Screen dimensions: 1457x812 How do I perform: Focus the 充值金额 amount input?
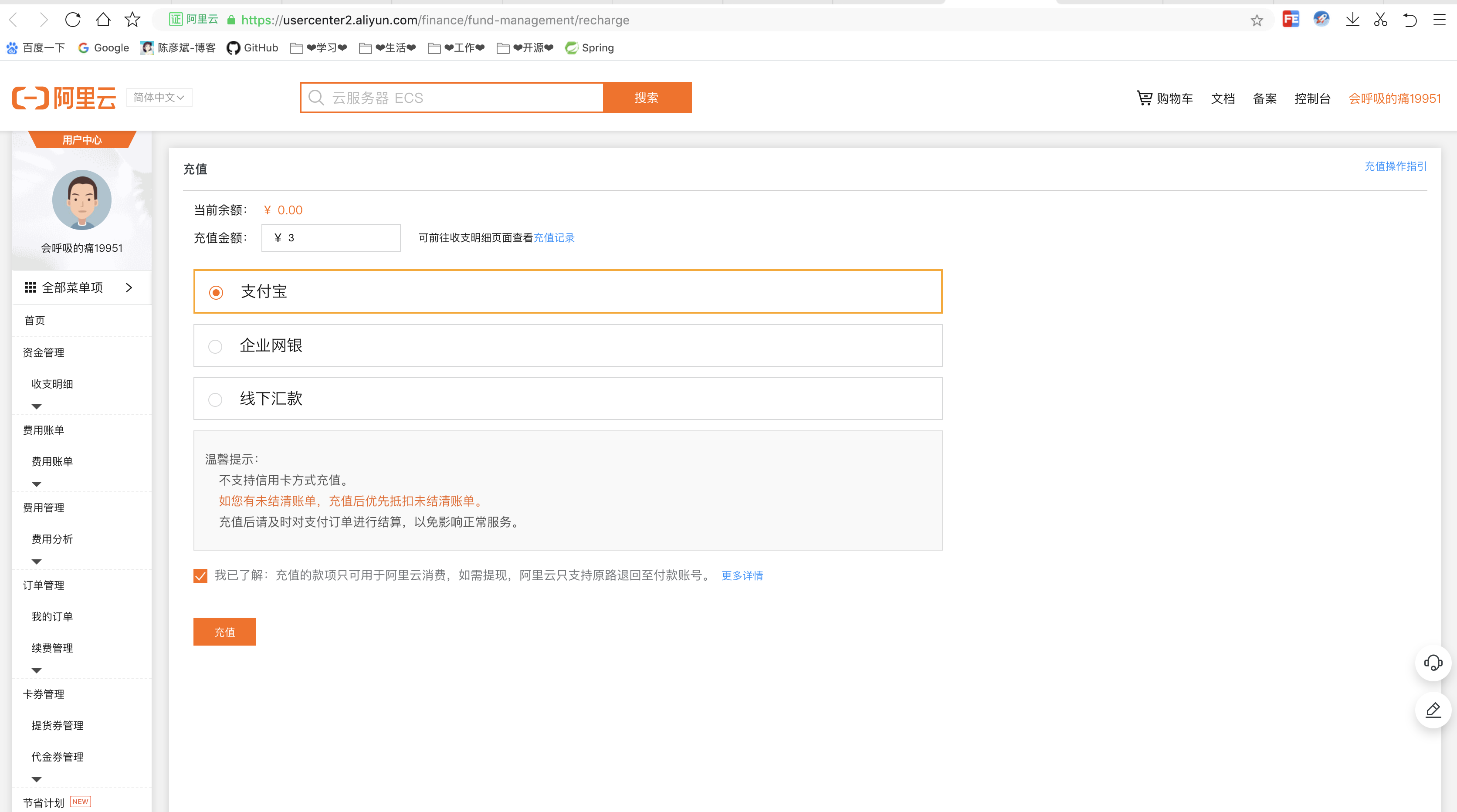pyautogui.click(x=331, y=237)
